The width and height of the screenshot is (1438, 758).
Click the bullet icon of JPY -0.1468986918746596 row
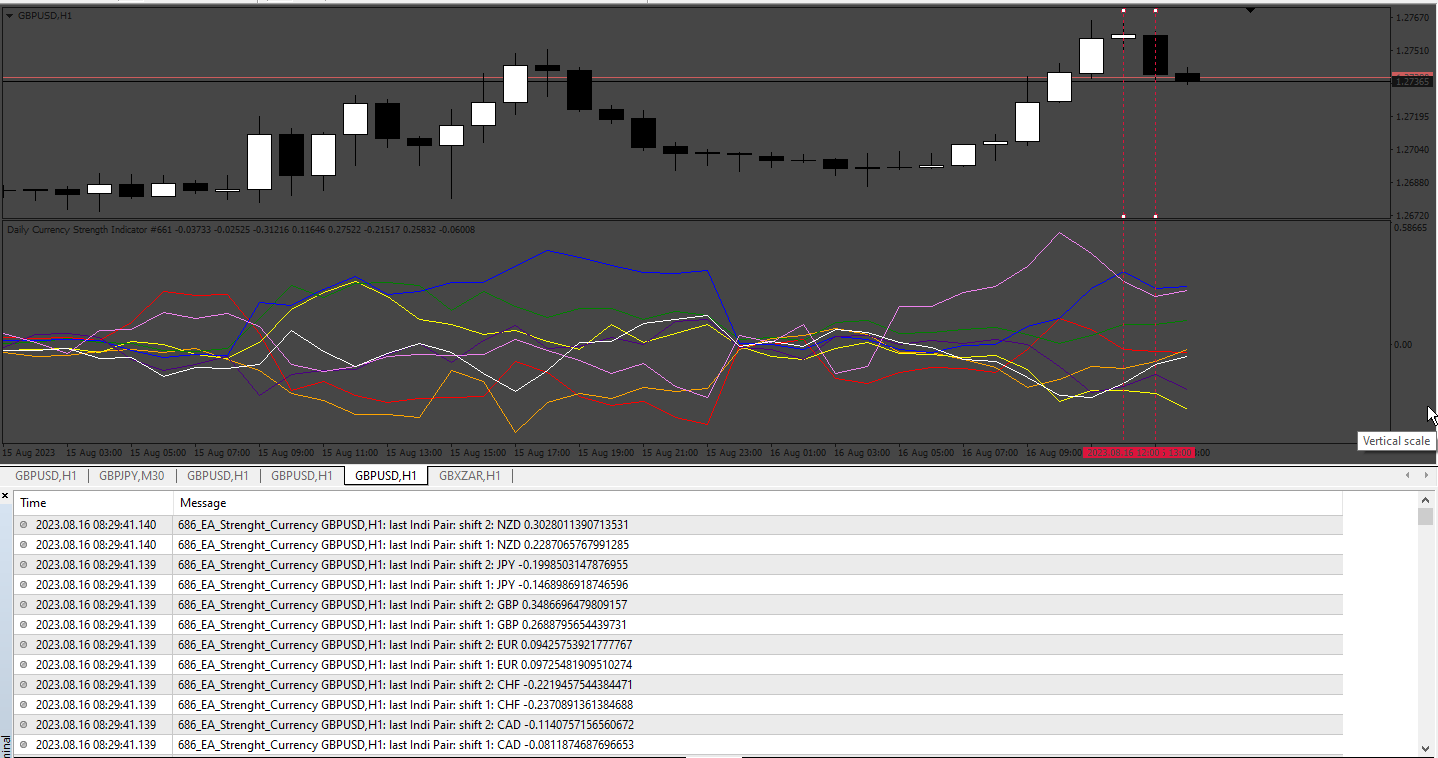[24, 585]
